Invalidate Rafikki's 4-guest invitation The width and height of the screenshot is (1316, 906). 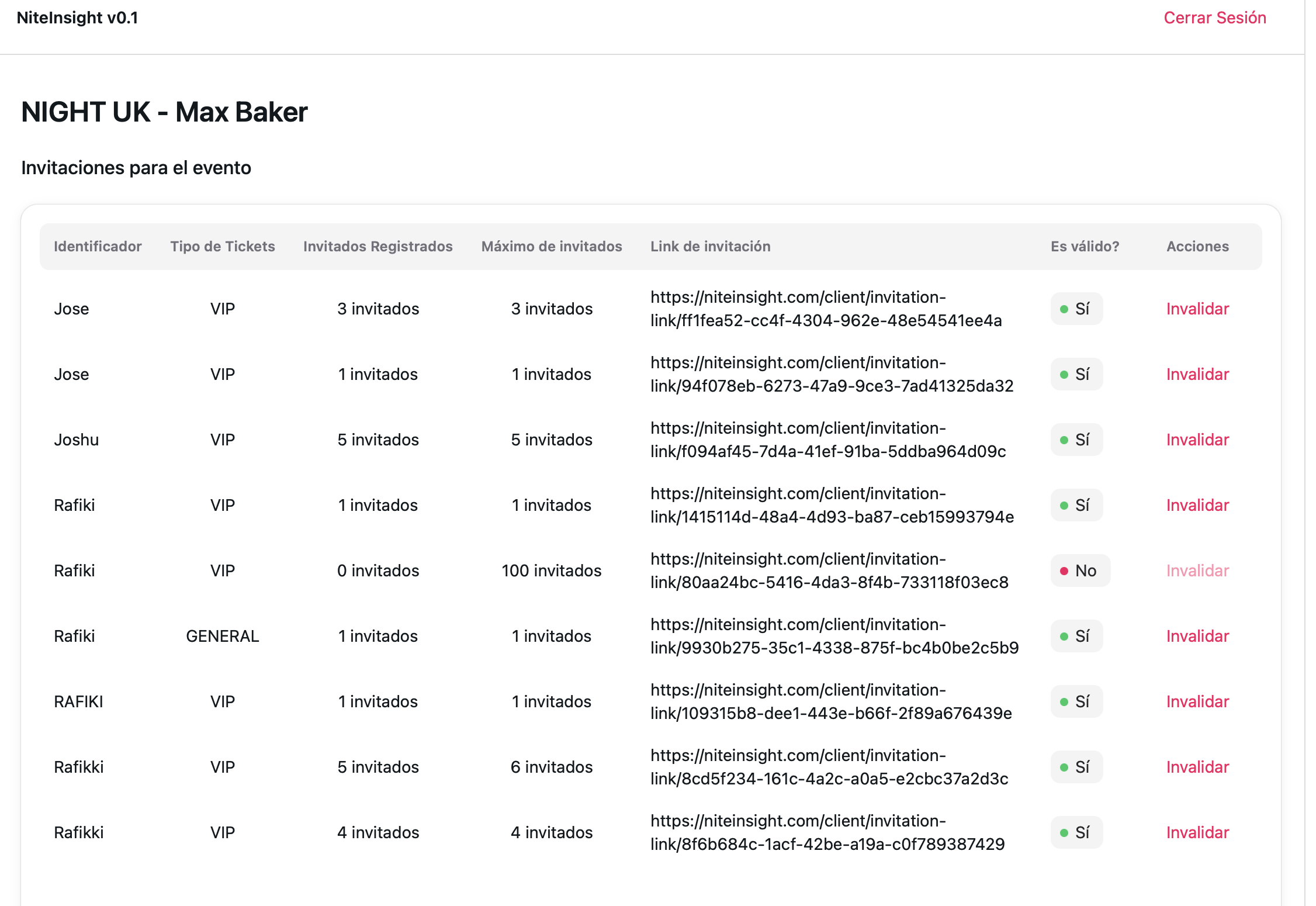tap(1197, 832)
